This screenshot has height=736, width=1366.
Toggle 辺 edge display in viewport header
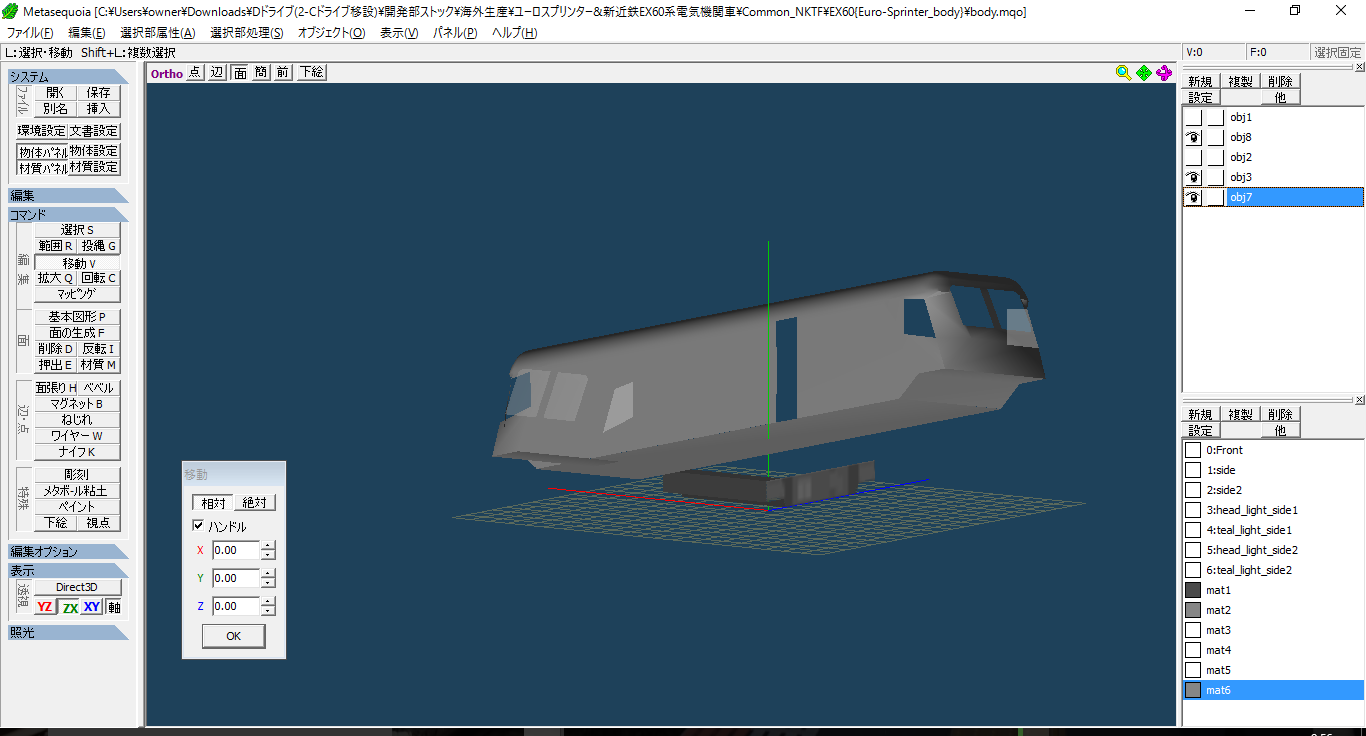click(217, 73)
